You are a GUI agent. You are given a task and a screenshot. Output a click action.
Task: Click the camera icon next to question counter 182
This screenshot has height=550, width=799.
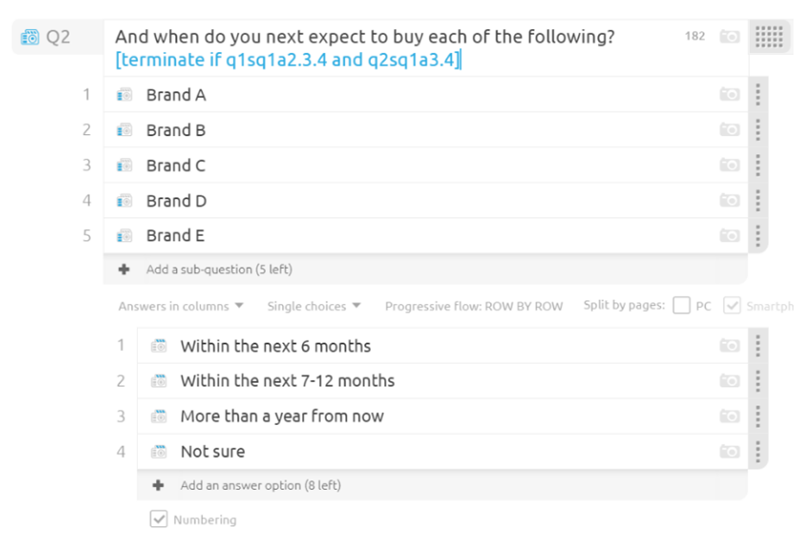tap(729, 37)
